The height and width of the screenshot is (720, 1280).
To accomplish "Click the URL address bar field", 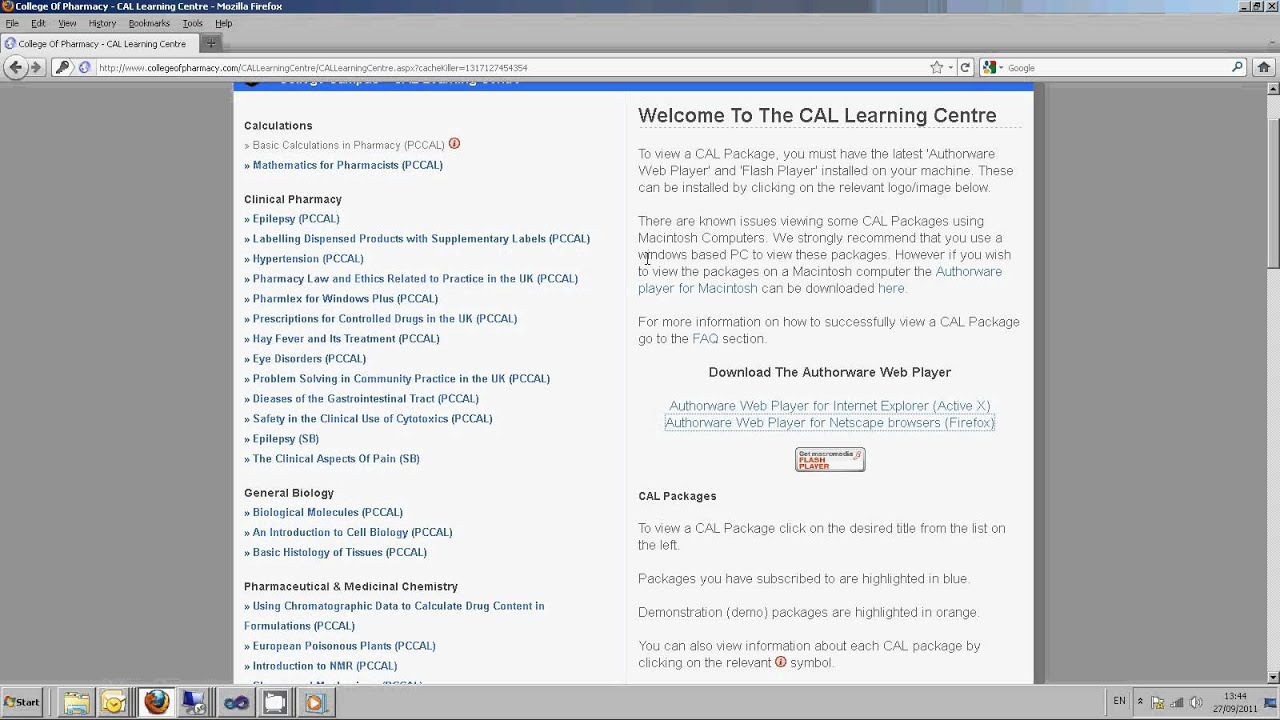I will pyautogui.click(x=510, y=68).
